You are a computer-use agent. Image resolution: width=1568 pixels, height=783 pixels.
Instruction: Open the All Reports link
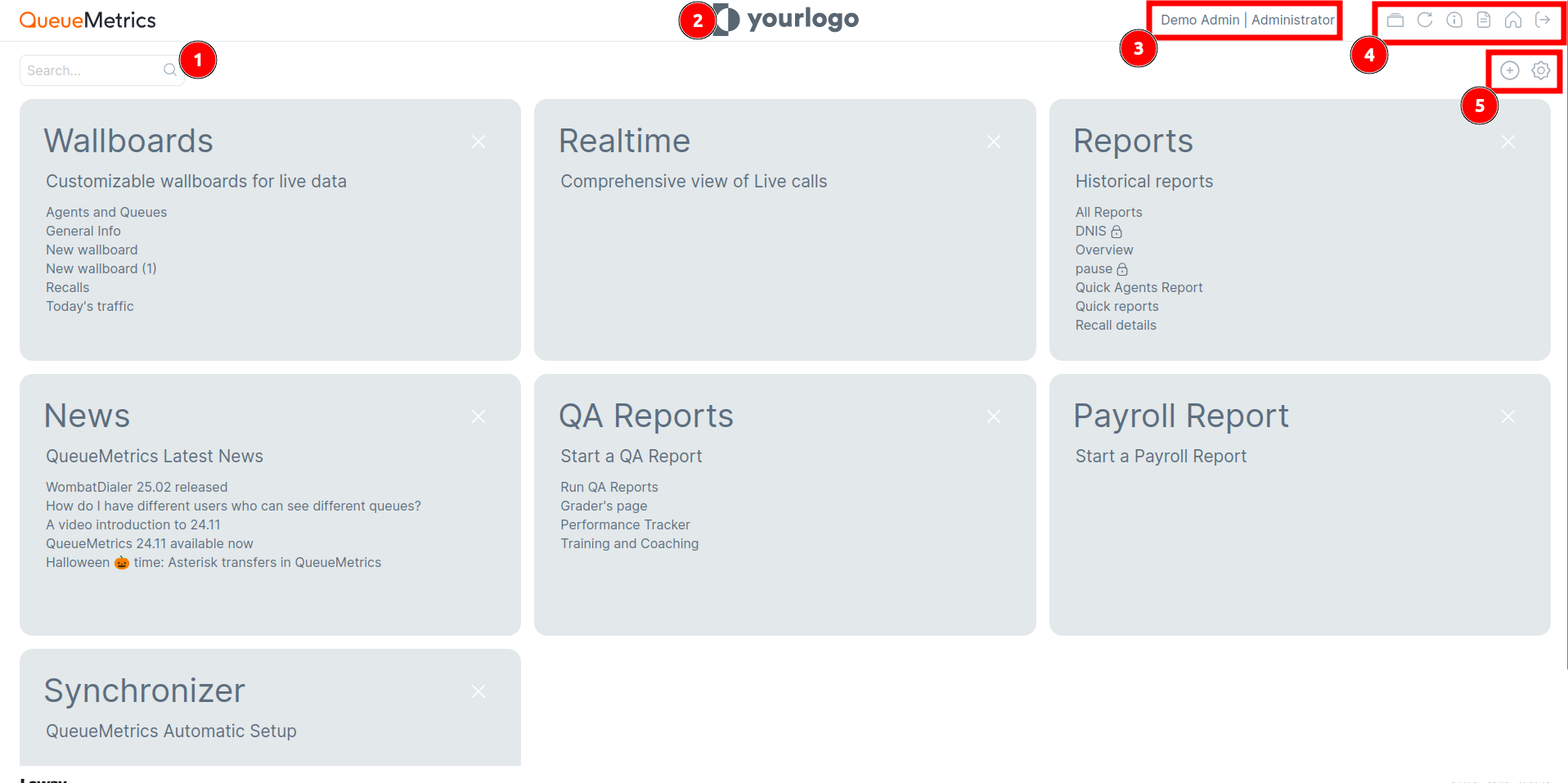pos(1109,212)
